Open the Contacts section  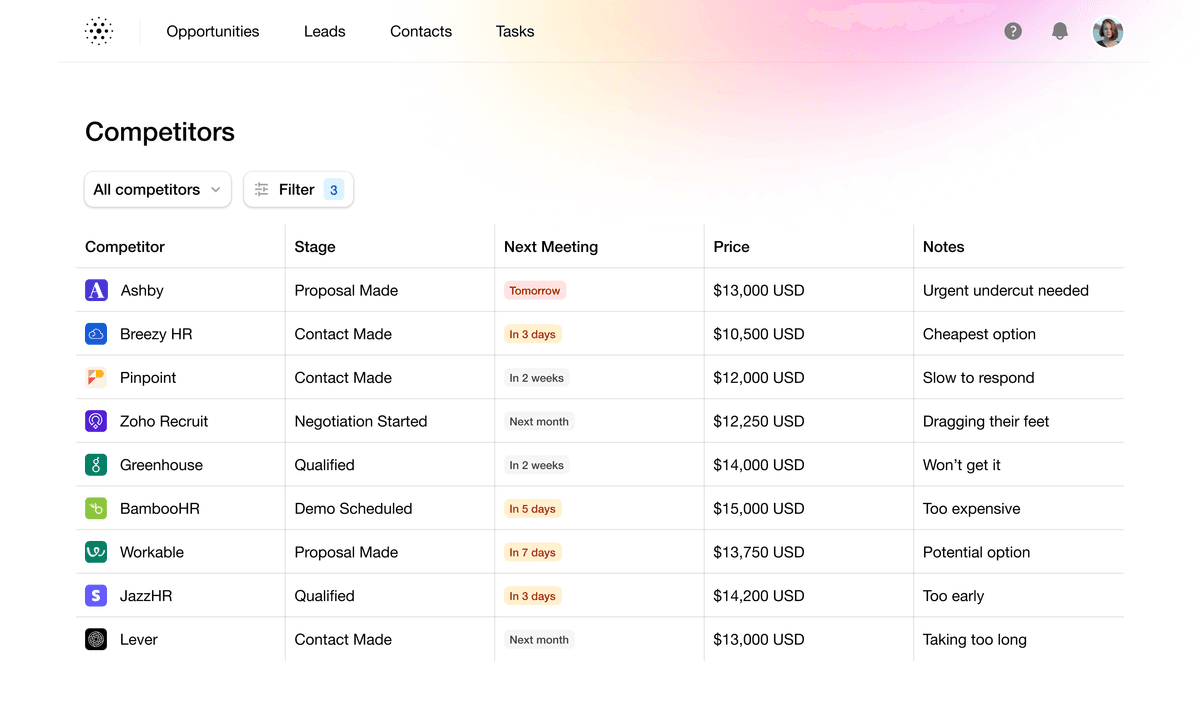421,31
